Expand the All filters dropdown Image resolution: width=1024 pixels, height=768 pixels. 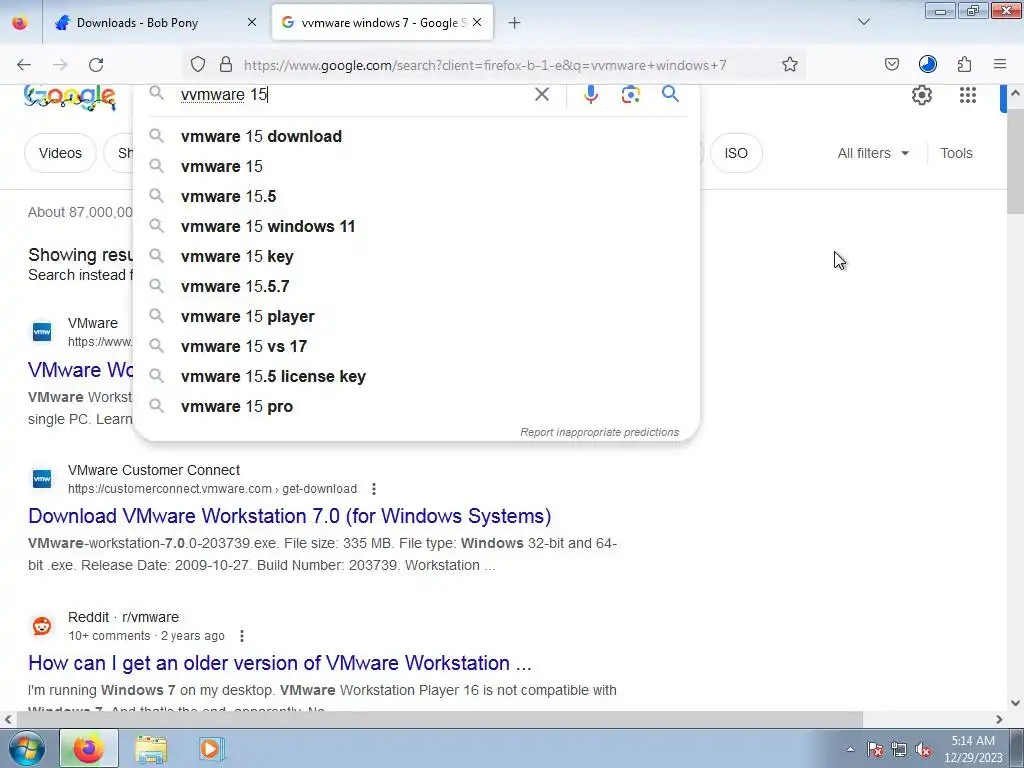tap(873, 153)
